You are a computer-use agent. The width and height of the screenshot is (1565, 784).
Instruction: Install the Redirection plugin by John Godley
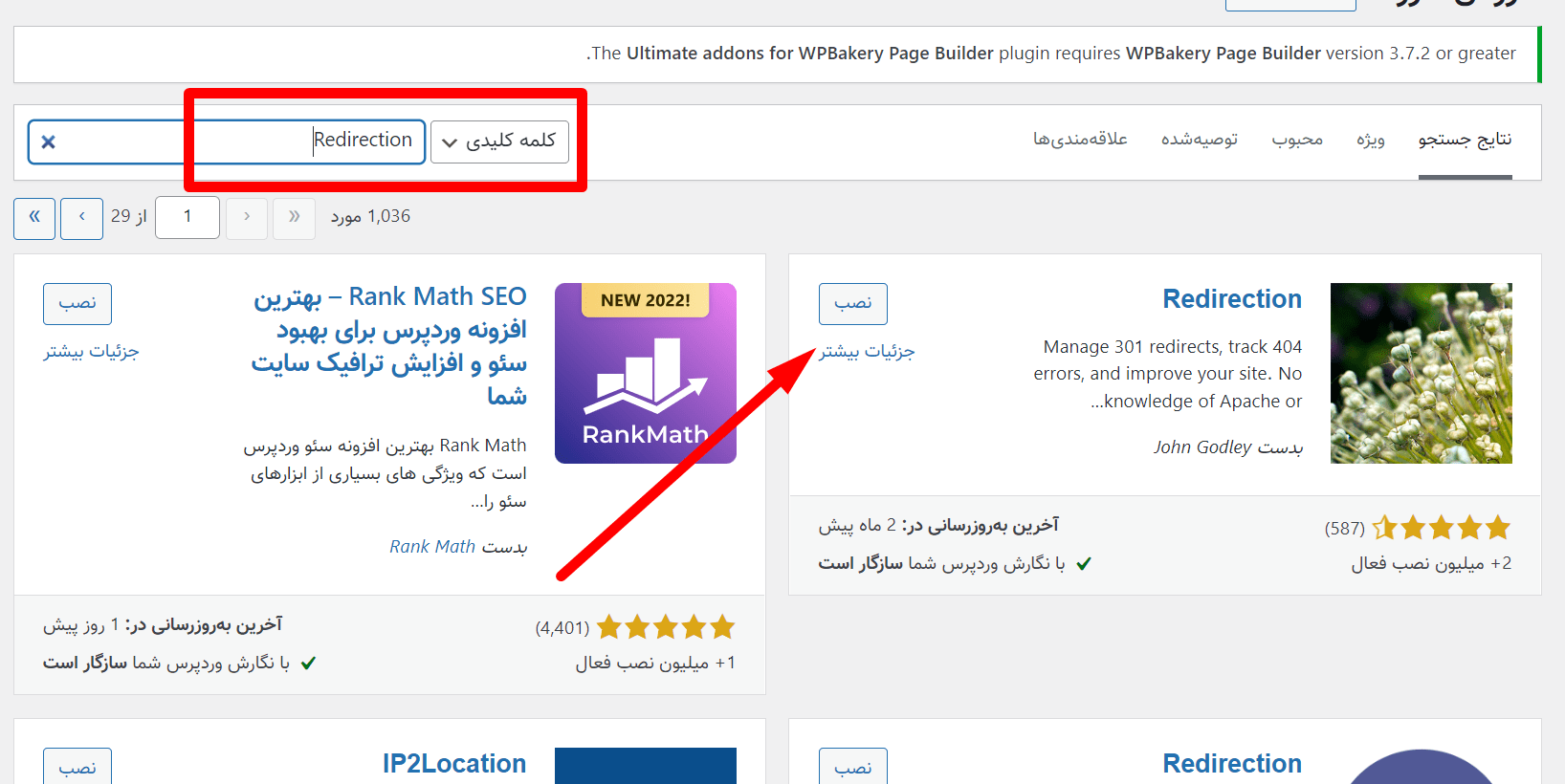(853, 304)
